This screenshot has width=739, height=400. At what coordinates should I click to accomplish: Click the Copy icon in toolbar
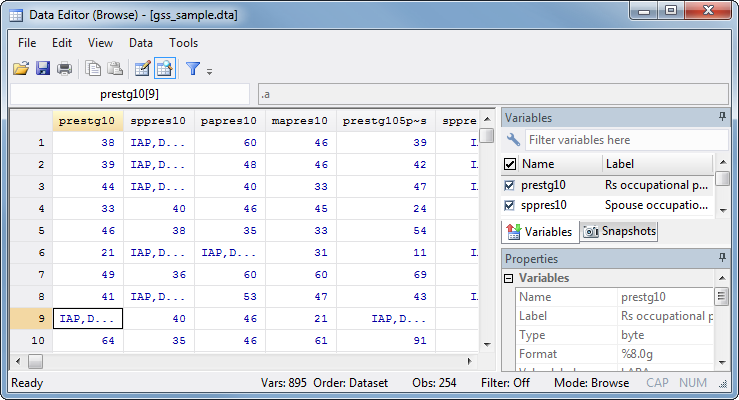[93, 69]
